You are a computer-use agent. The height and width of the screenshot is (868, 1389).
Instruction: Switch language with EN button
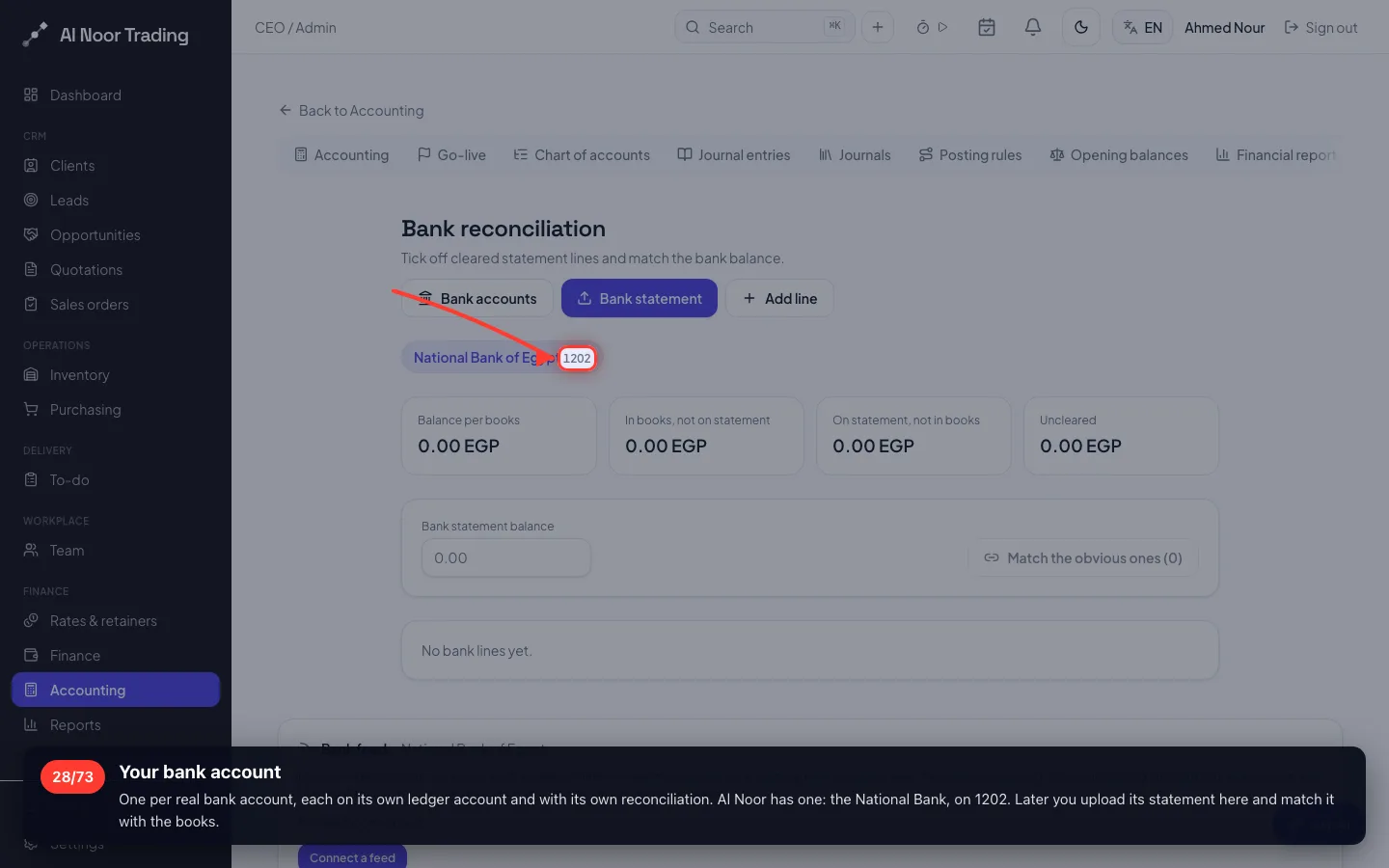point(1143,27)
